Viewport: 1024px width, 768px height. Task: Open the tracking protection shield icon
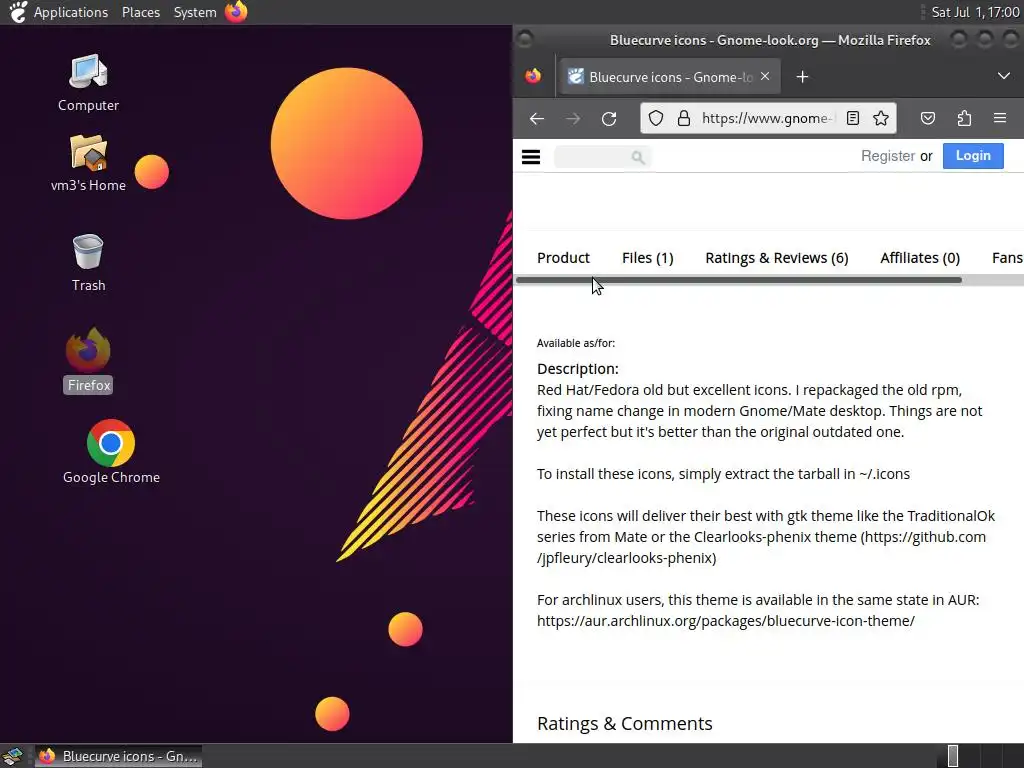coord(656,118)
